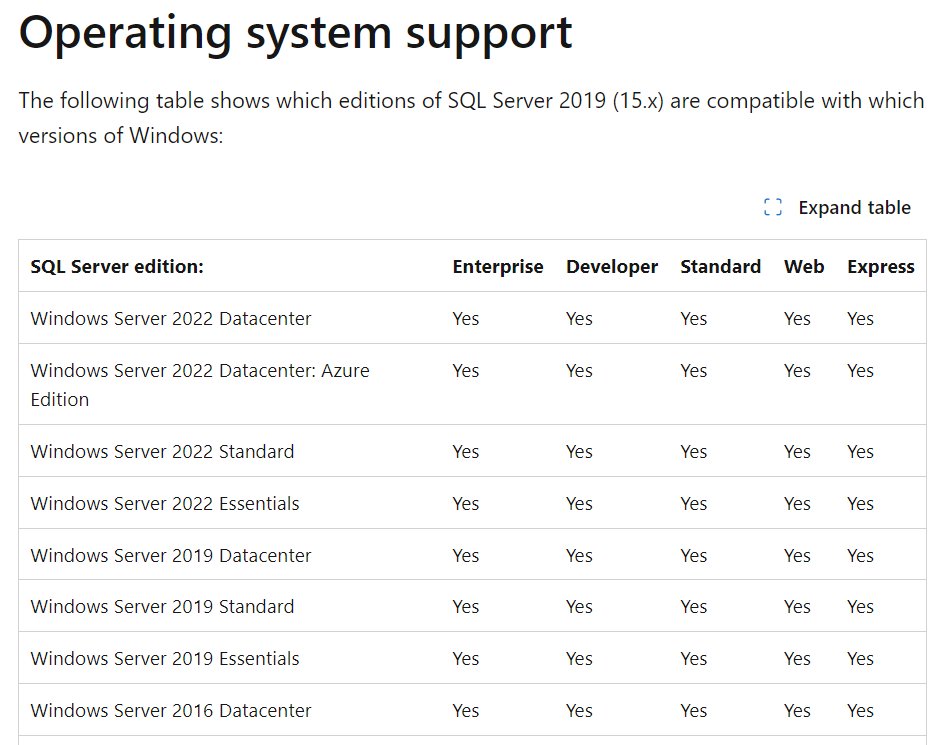Viewport: 946px width, 745px height.
Task: Click the expand table bracket icon
Action: [x=773, y=208]
